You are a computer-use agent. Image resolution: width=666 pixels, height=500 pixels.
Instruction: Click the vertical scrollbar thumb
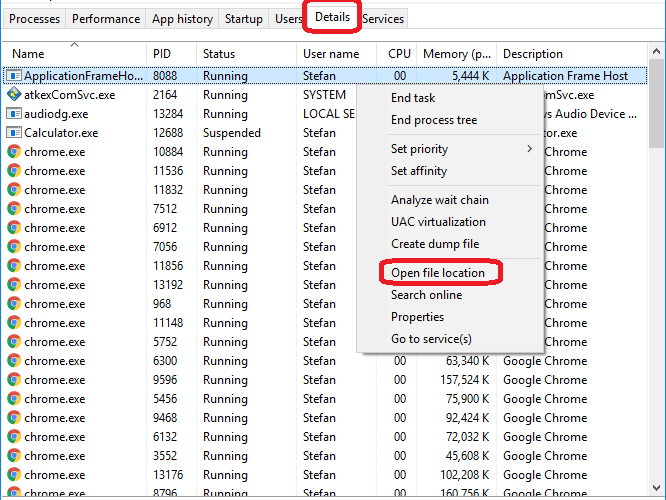[x=656, y=104]
